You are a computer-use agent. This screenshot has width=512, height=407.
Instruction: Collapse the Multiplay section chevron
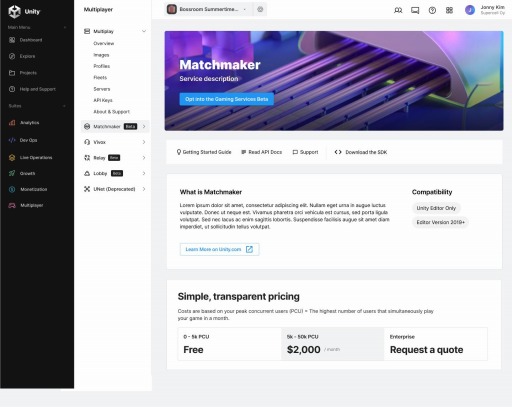tap(144, 31)
